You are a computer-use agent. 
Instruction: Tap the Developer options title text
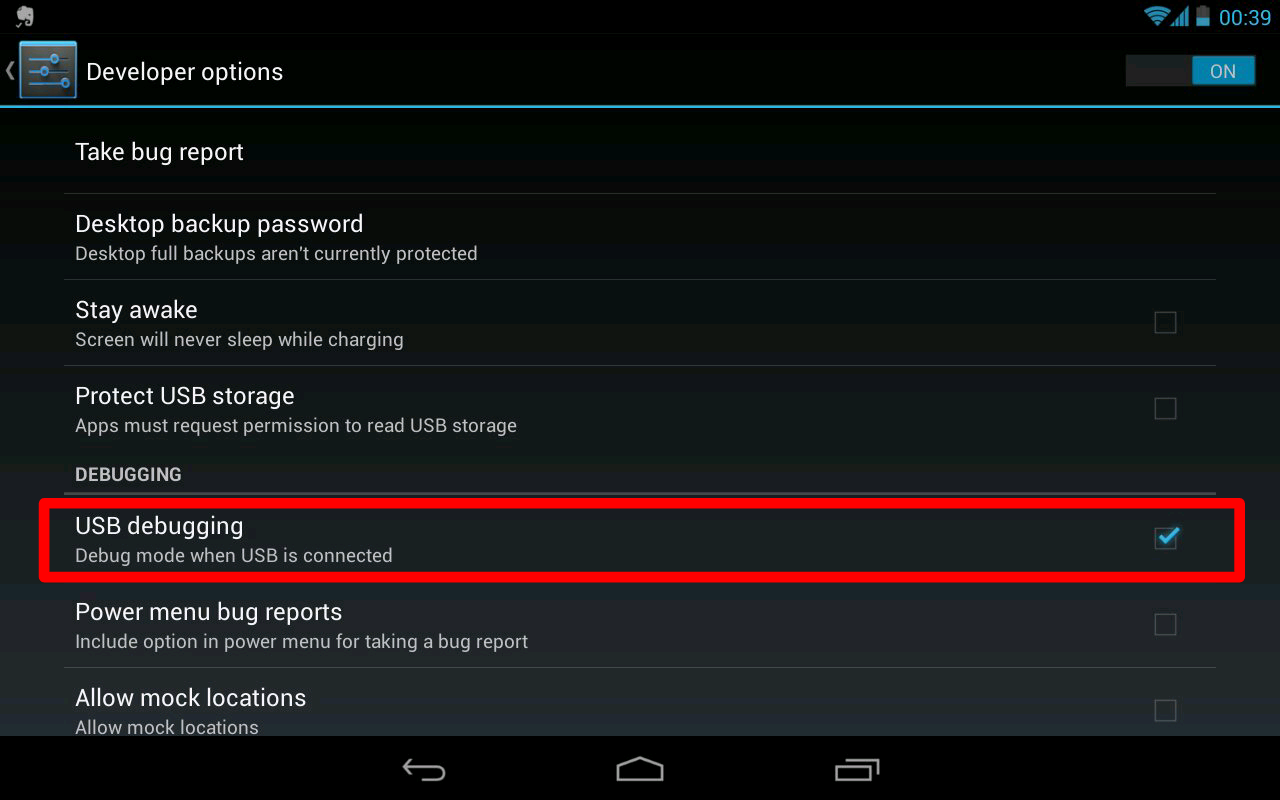tap(185, 72)
